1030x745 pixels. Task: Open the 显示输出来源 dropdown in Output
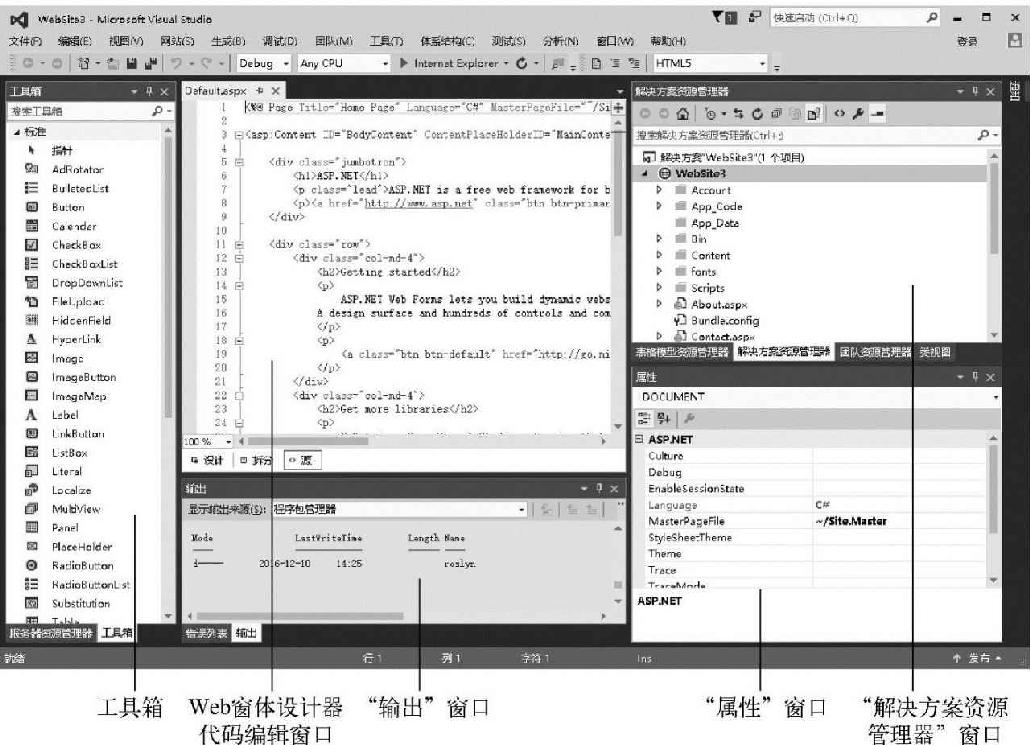[399, 509]
